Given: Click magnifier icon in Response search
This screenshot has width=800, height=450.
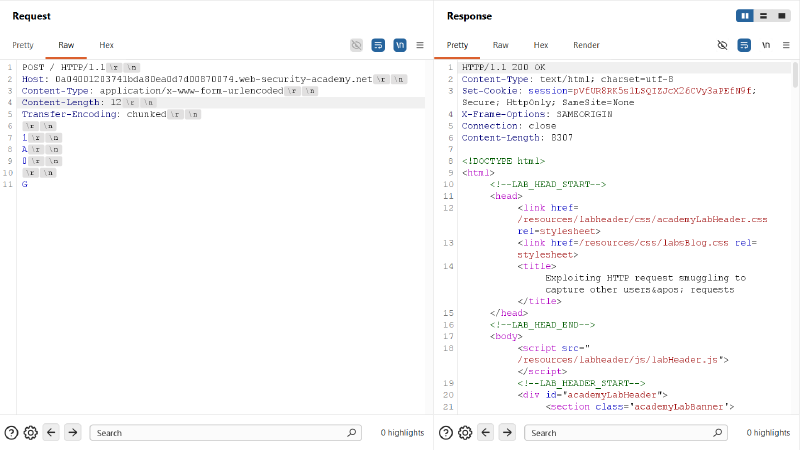Looking at the screenshot, I should [718, 433].
